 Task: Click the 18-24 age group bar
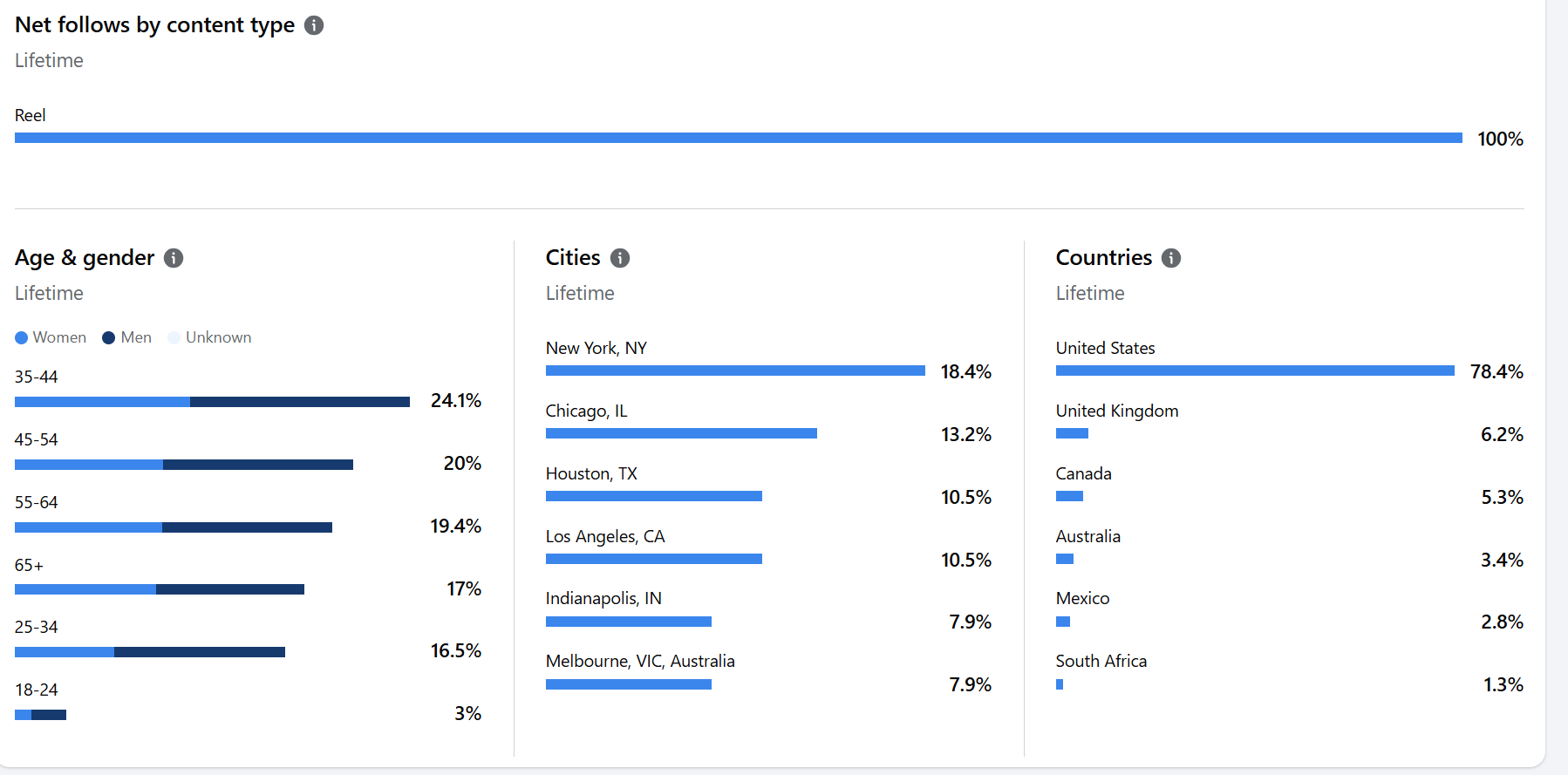tap(40, 715)
